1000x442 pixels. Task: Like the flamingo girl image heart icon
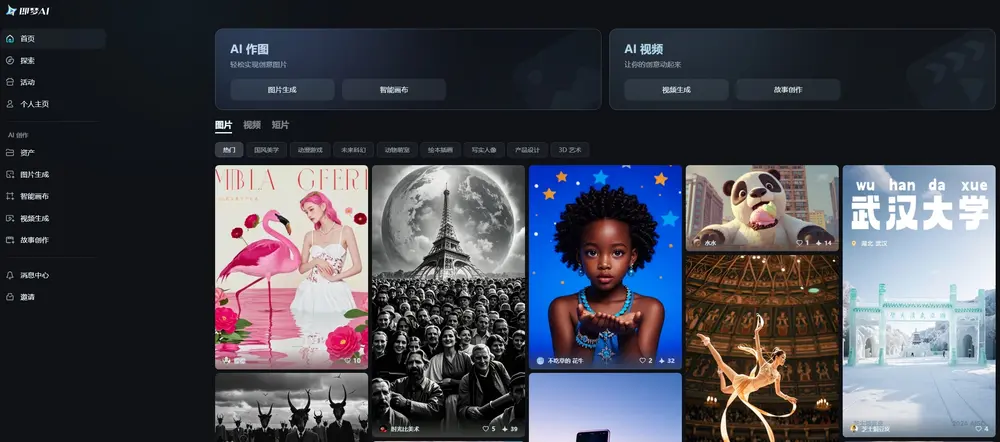(348, 360)
